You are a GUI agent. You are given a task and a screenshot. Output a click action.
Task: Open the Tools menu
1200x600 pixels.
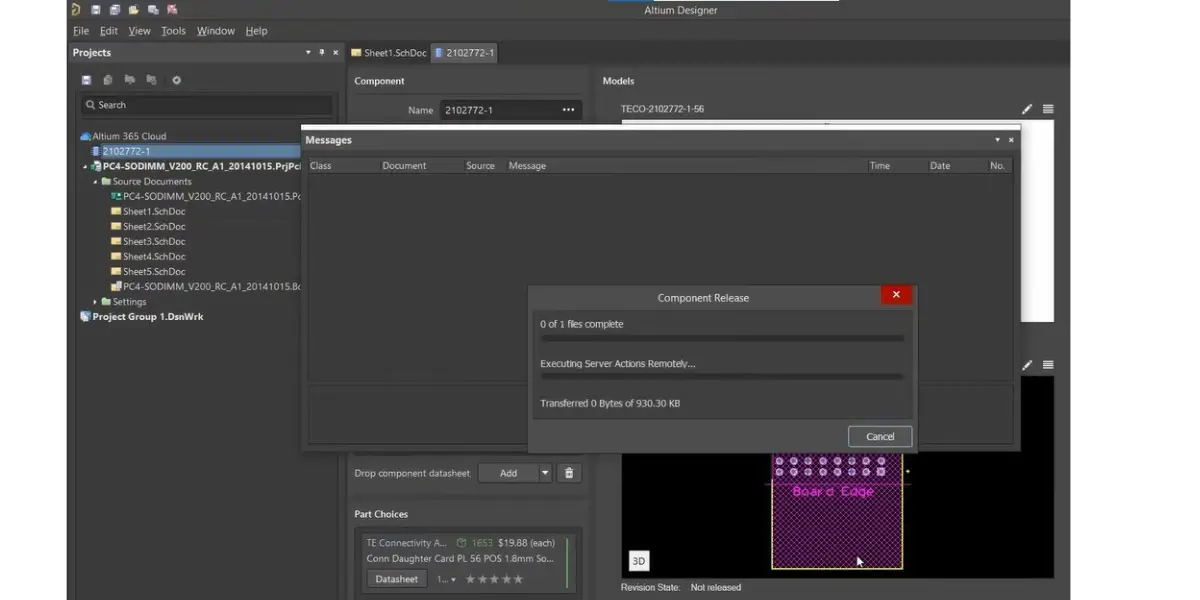[x=174, y=31]
